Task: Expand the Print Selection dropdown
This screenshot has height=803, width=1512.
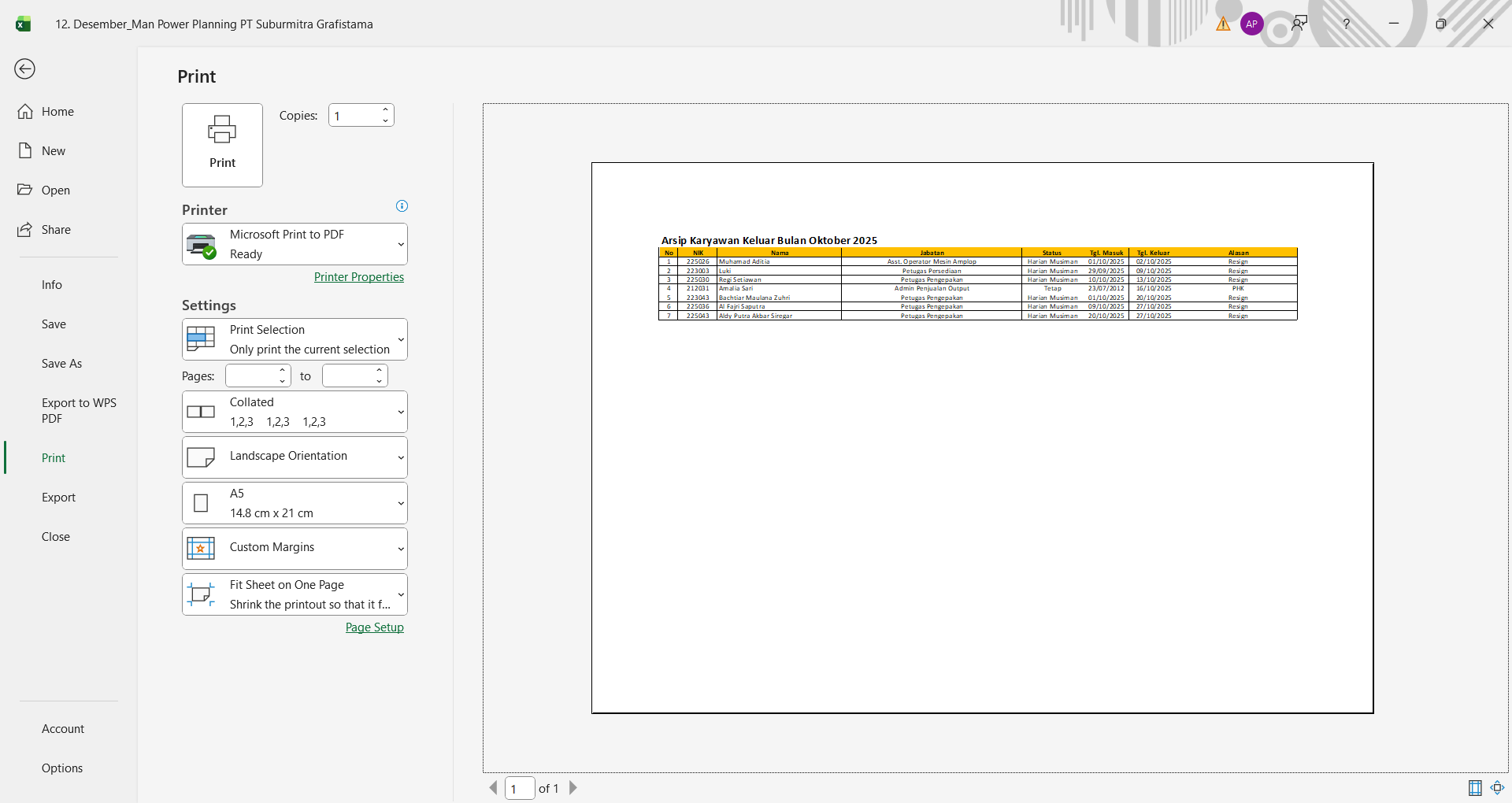Action: 295,339
